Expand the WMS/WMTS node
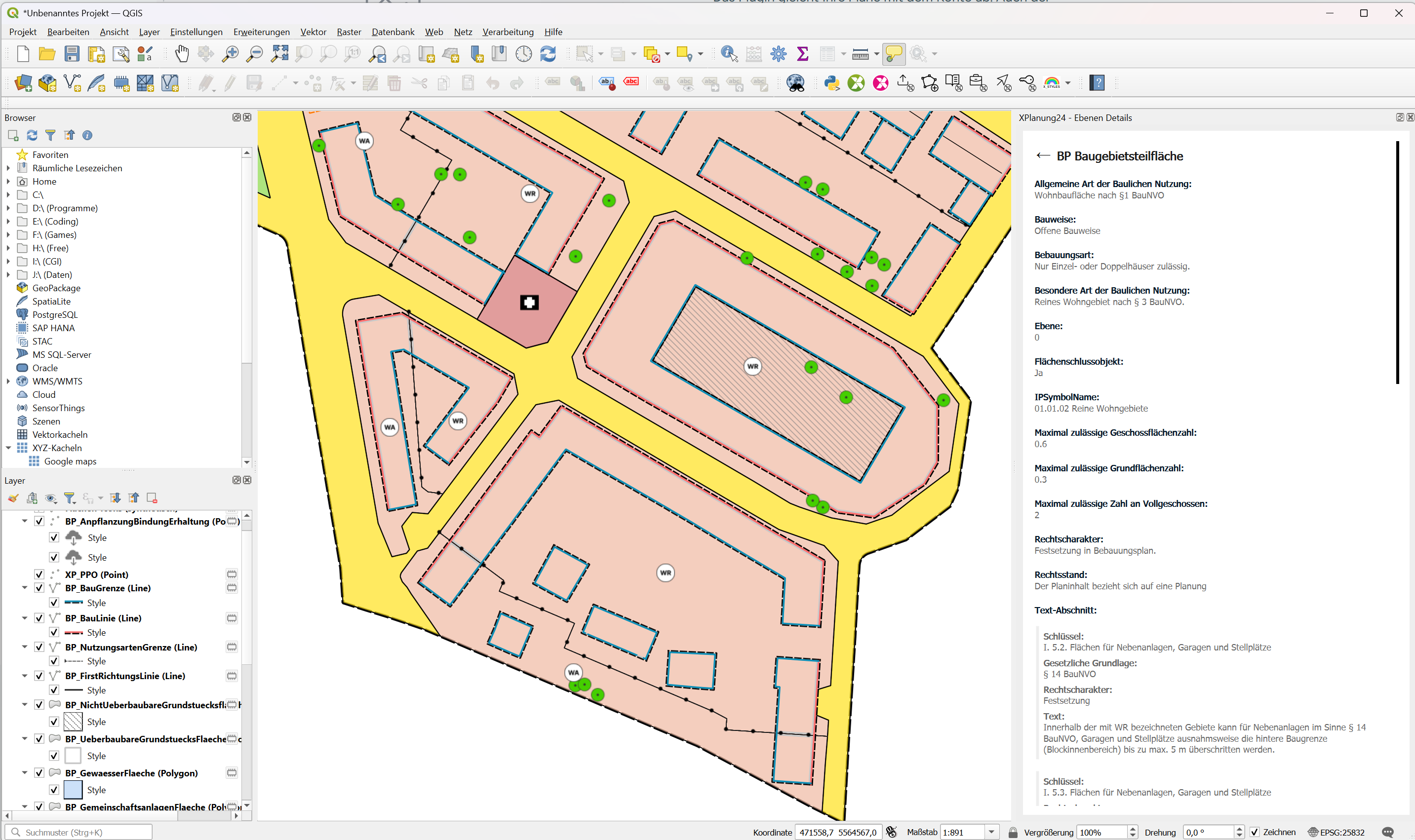 click(8, 381)
